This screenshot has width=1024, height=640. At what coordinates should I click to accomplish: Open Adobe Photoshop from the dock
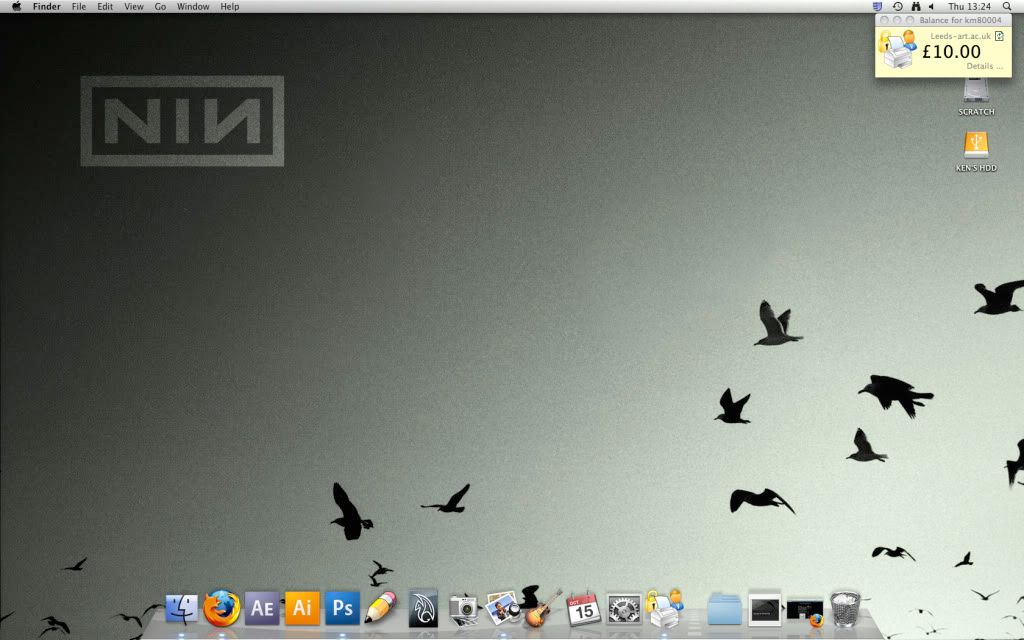[342, 608]
